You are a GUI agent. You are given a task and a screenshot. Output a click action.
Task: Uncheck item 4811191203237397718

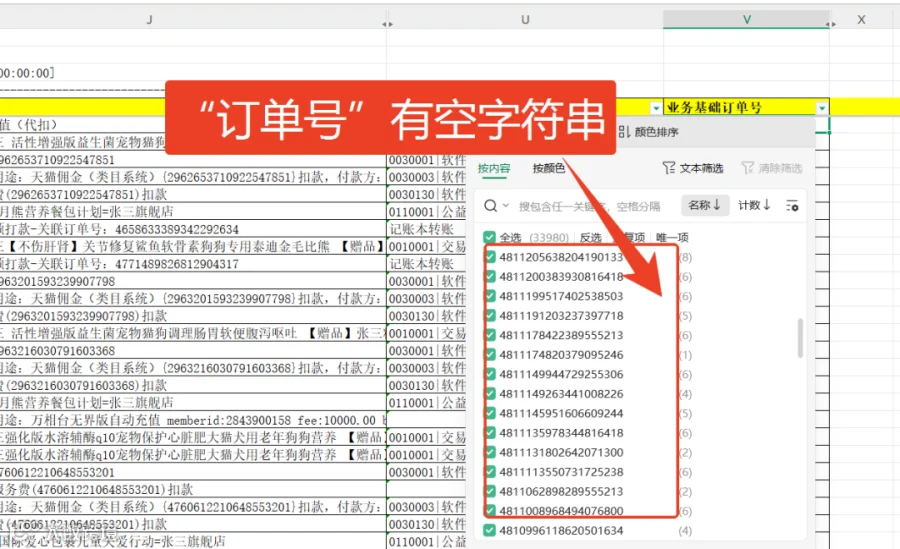490,315
